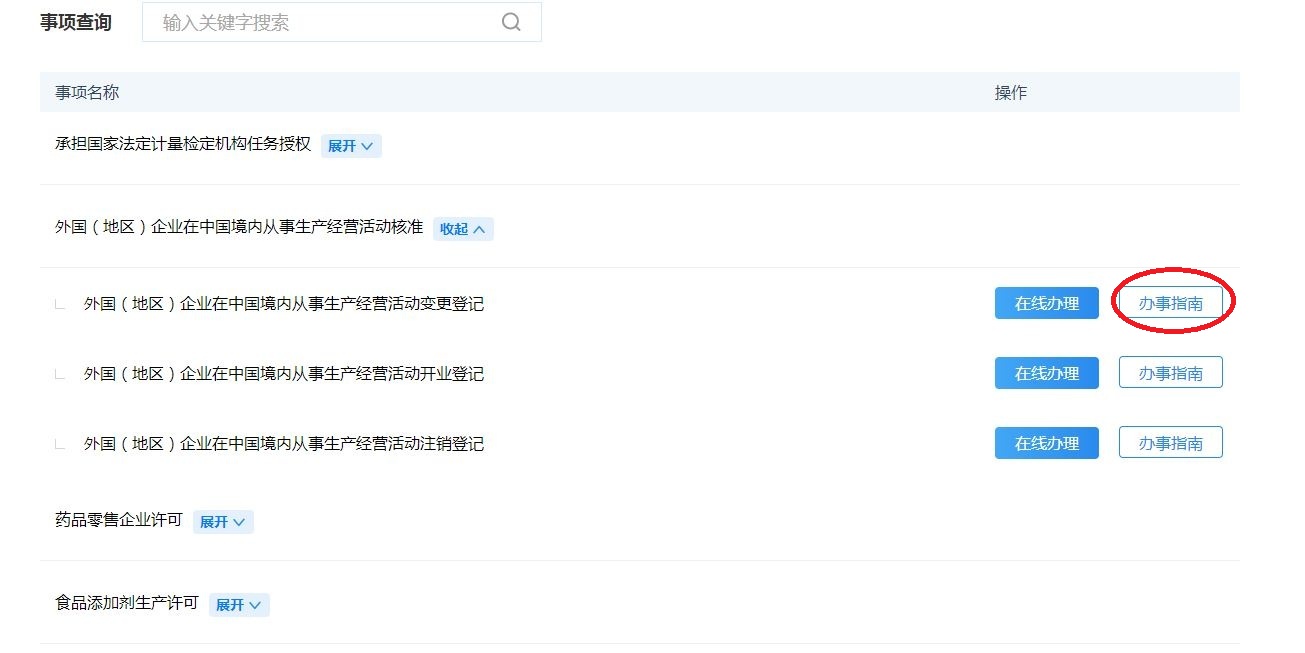Collapse 外国（地区）企业 group with 收起
This screenshot has height=653, width=1305.
462,229
